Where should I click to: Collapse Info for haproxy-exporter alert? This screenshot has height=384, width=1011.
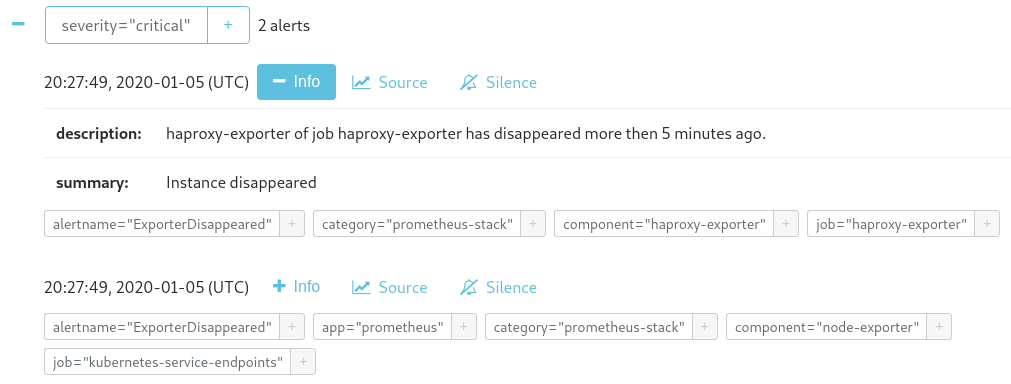point(296,82)
